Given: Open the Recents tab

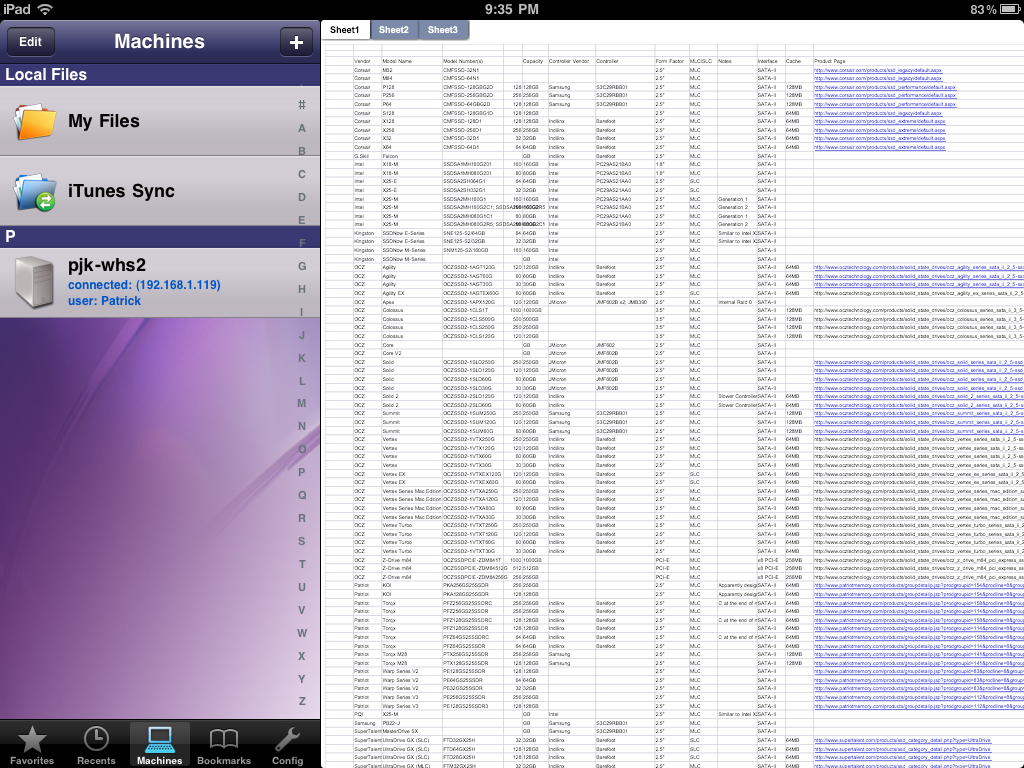Looking at the screenshot, I should (96, 746).
